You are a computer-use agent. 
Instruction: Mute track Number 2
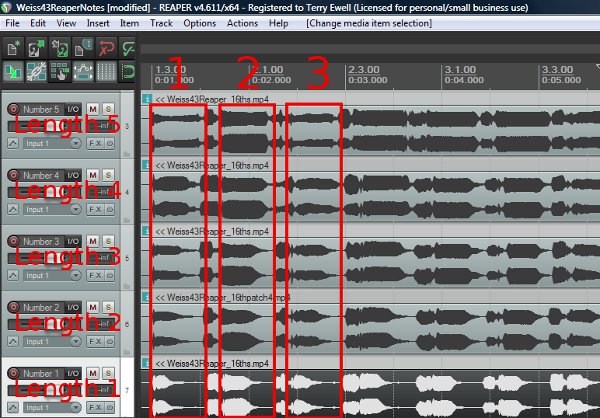[x=93, y=307]
